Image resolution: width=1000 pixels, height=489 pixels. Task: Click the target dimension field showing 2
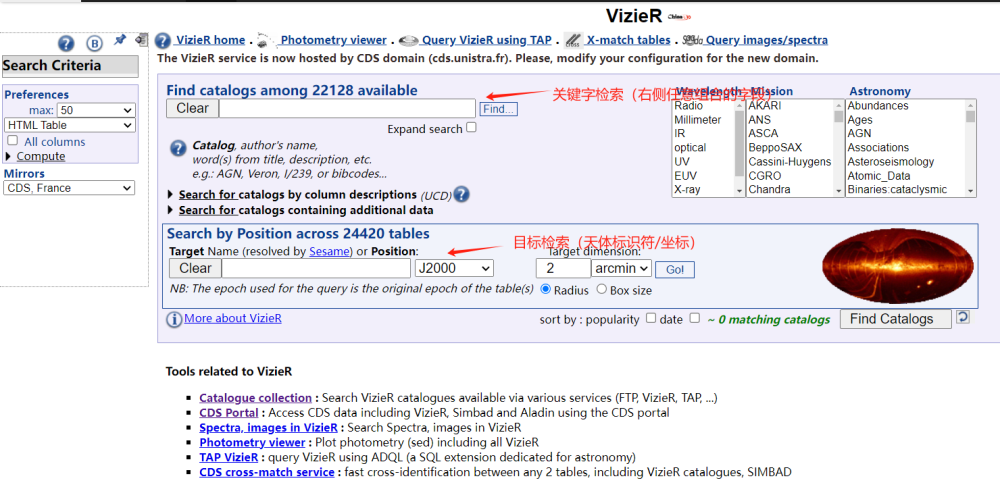pos(563,268)
